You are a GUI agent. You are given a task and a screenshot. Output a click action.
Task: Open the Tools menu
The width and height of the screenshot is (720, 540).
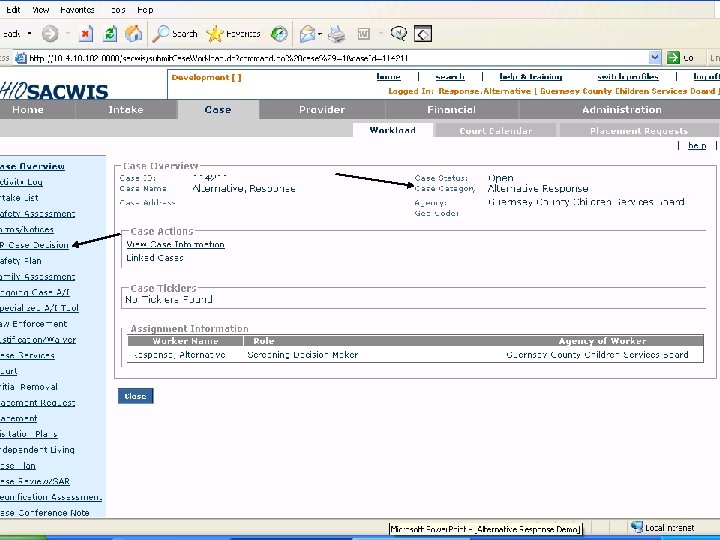coord(118,10)
